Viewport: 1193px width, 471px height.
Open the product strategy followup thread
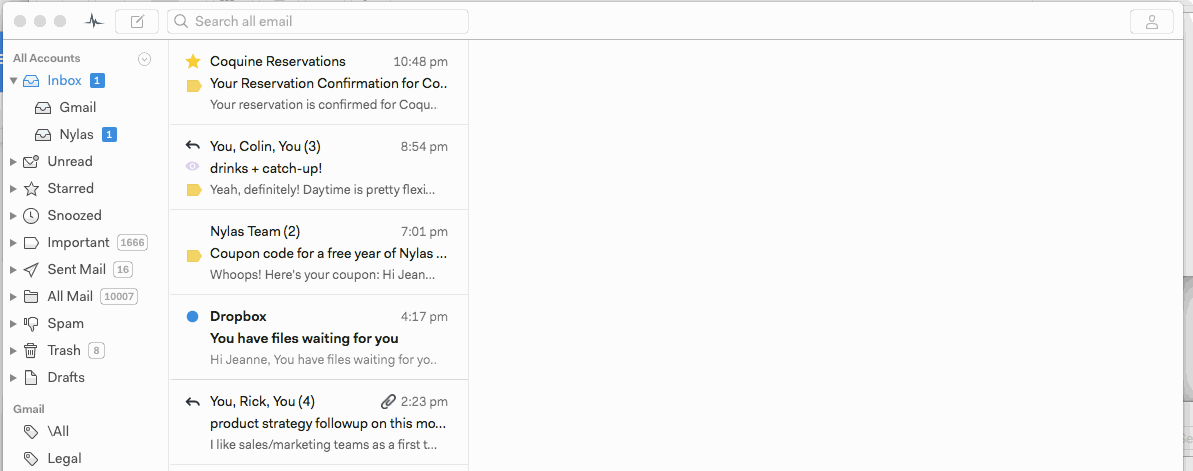[x=320, y=423]
